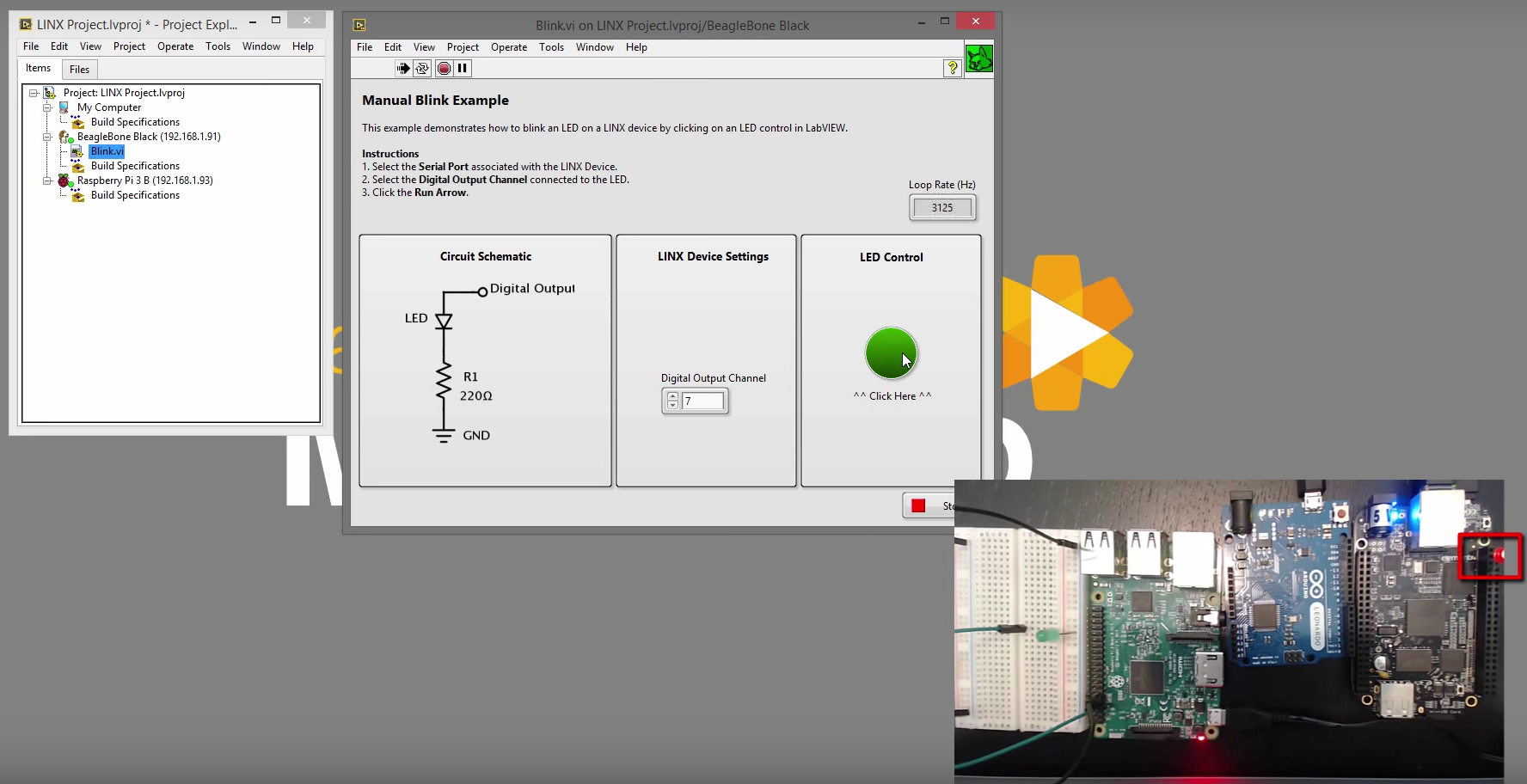Viewport: 1527px width, 784px height.
Task: Select Build Specifications label under BeagleBone Black
Action: pos(135,166)
